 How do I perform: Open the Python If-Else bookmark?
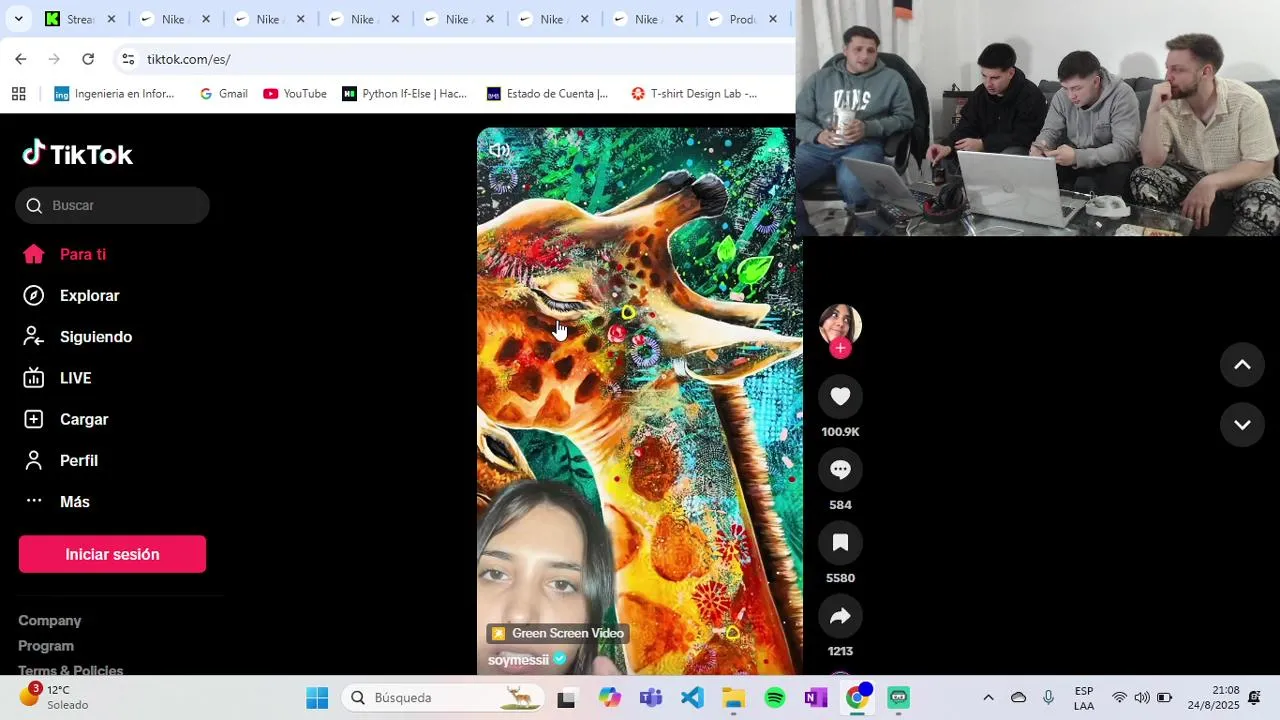pyautogui.click(x=404, y=94)
